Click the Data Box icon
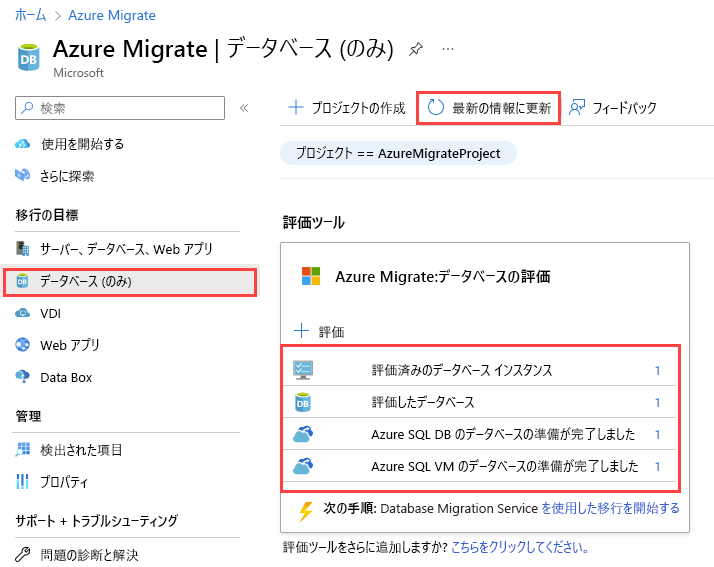The height and width of the screenshot is (567, 714). click(22, 377)
